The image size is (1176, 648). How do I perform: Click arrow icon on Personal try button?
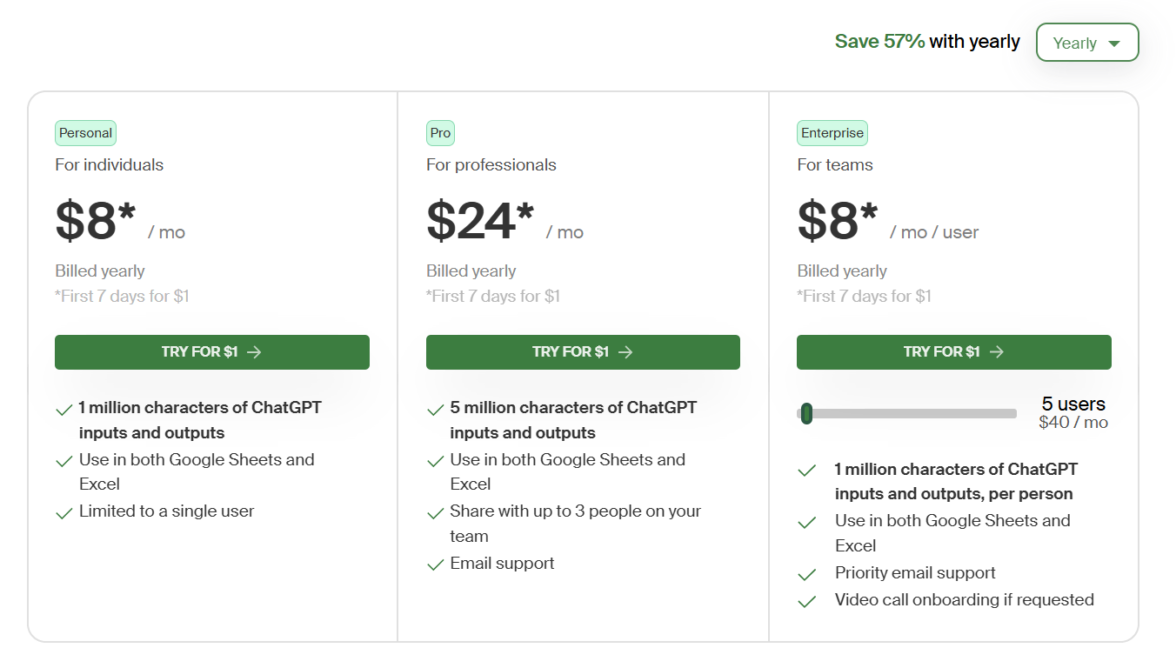coord(254,352)
